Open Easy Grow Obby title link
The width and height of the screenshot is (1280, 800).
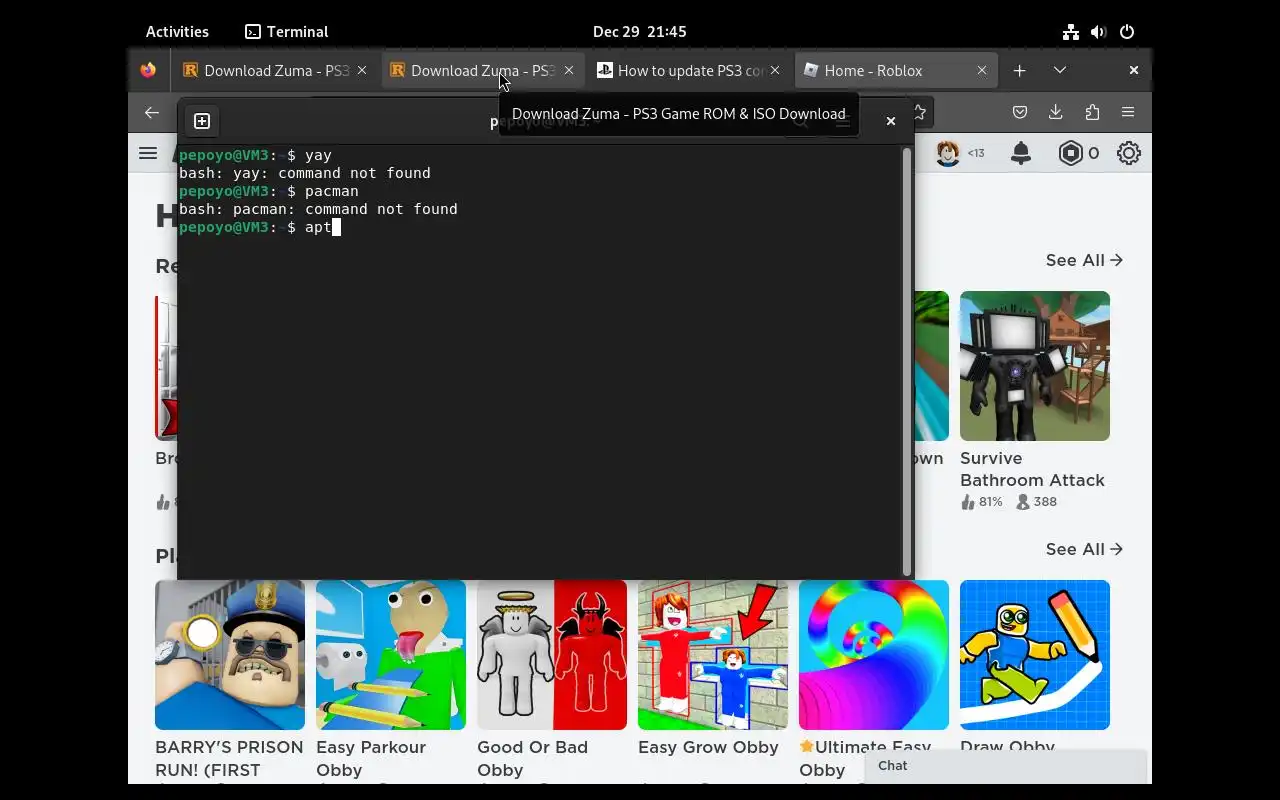coord(708,747)
